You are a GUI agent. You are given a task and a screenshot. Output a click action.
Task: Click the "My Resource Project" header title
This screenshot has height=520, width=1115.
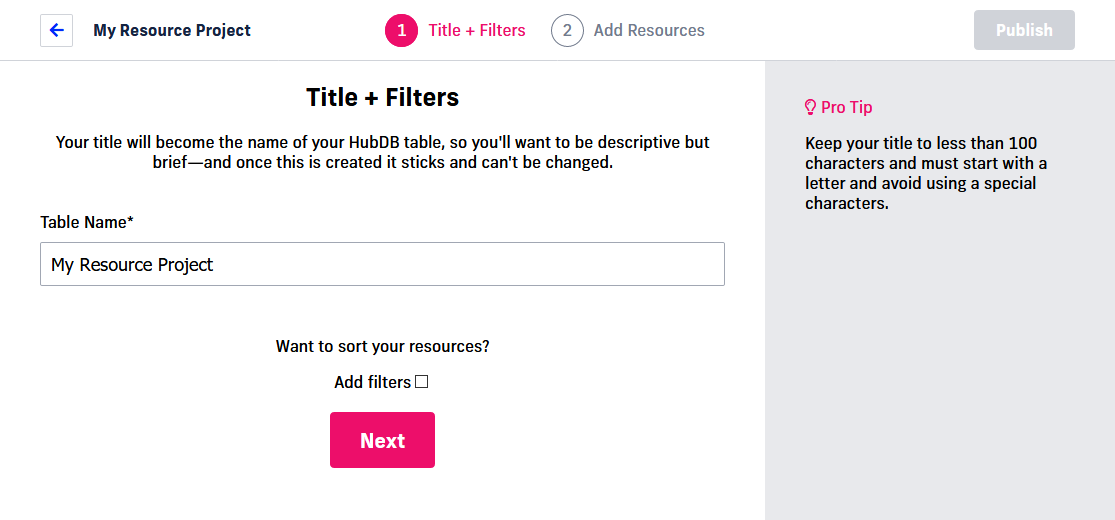(x=172, y=30)
